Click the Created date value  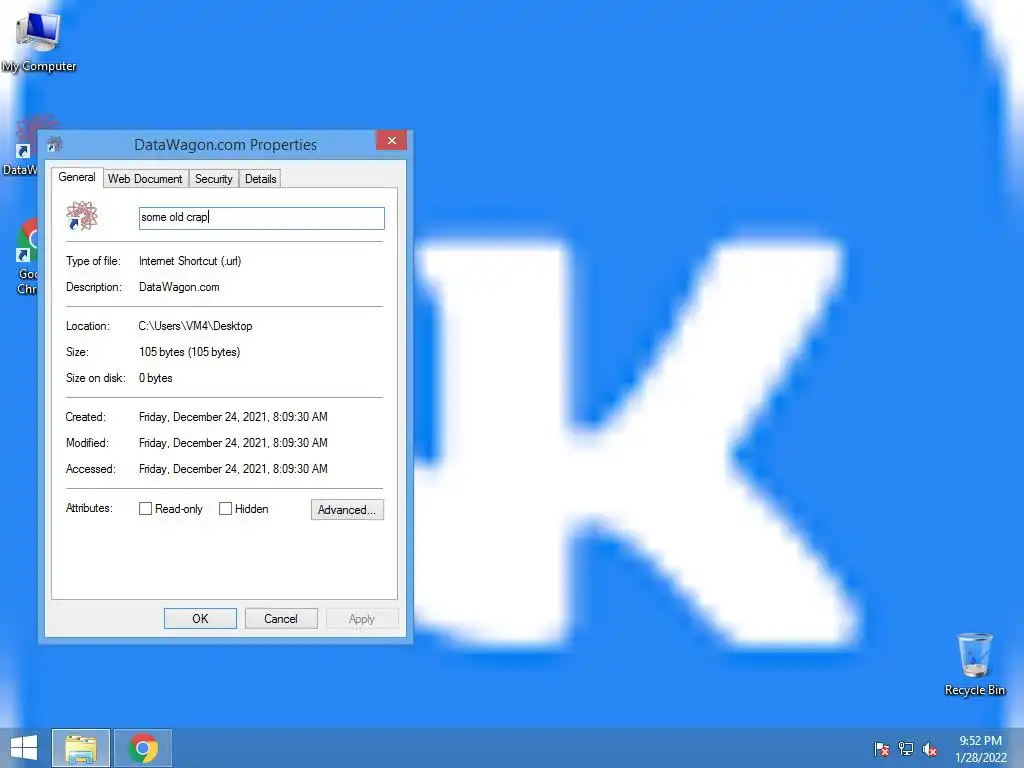click(233, 417)
